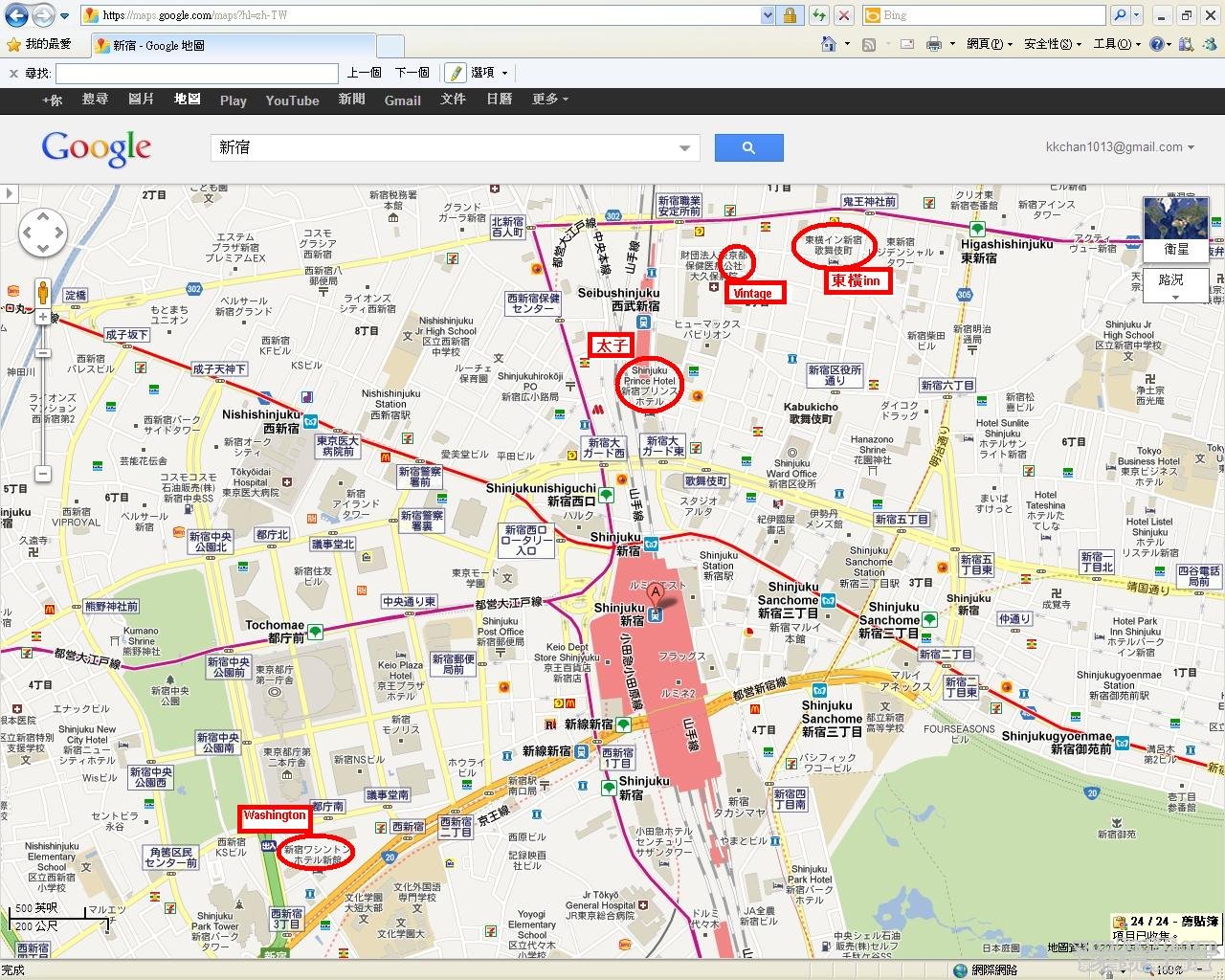Open the kkchan1013@gmail.com account dropdown
1225x980 pixels.
pos(1120,147)
